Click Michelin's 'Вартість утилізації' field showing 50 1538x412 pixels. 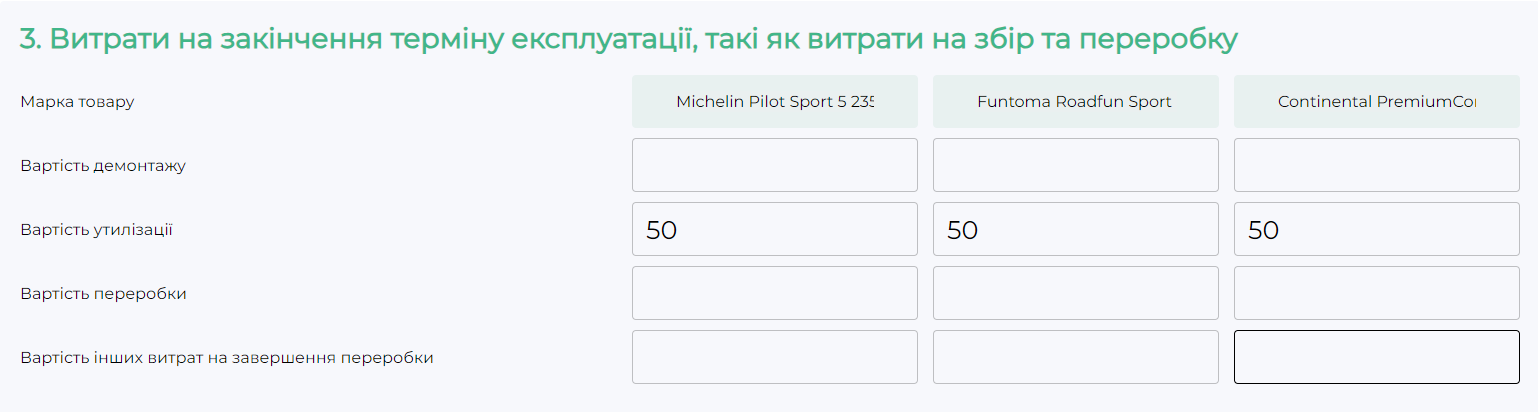(774, 229)
